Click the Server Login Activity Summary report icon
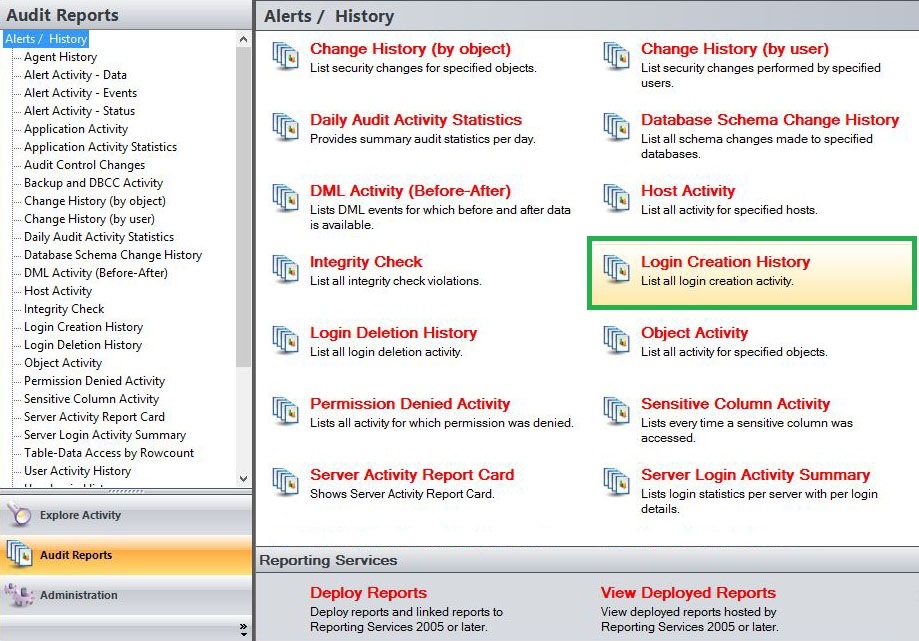Image resolution: width=919 pixels, height=641 pixels. pyautogui.click(x=617, y=482)
